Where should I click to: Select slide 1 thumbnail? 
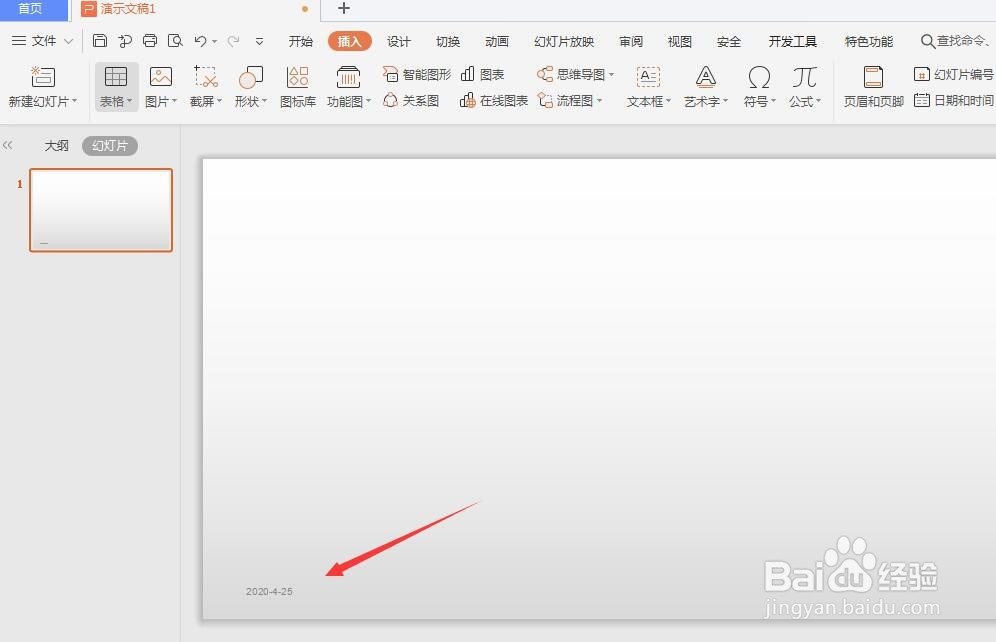pos(101,210)
